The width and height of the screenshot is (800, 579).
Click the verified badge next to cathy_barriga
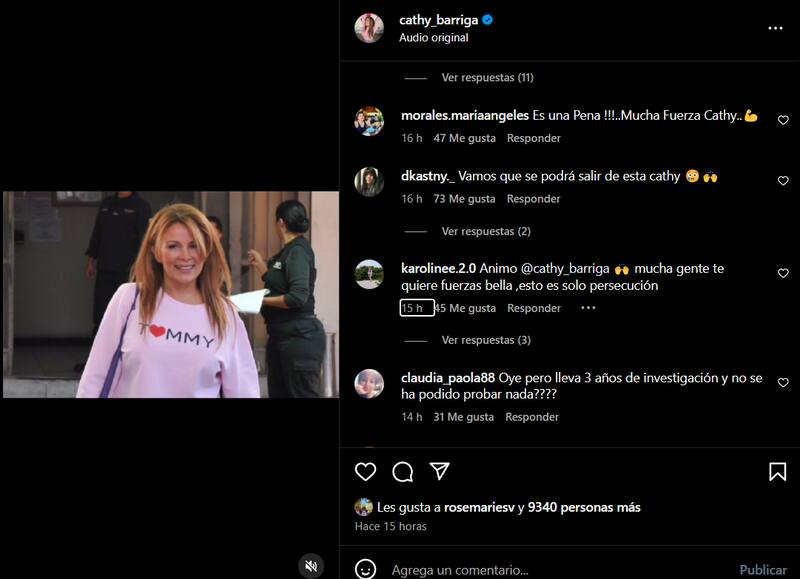pos(486,17)
